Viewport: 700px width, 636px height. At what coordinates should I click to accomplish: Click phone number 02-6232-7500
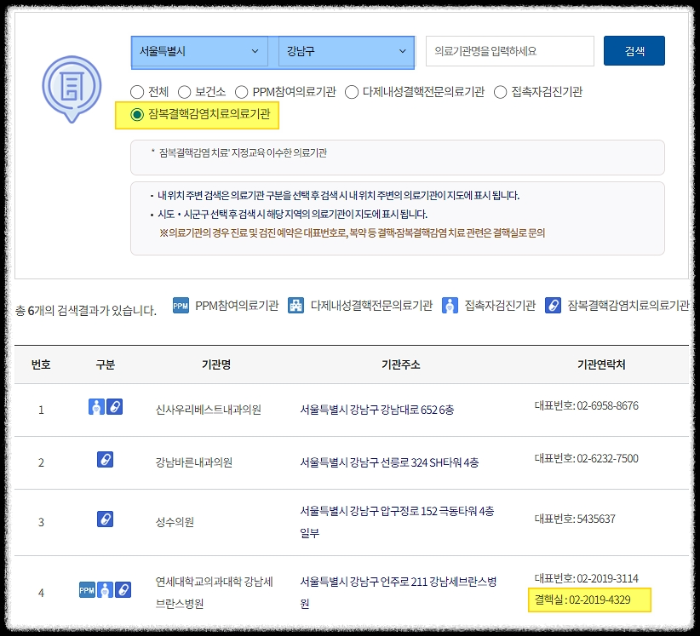[x=607, y=458]
